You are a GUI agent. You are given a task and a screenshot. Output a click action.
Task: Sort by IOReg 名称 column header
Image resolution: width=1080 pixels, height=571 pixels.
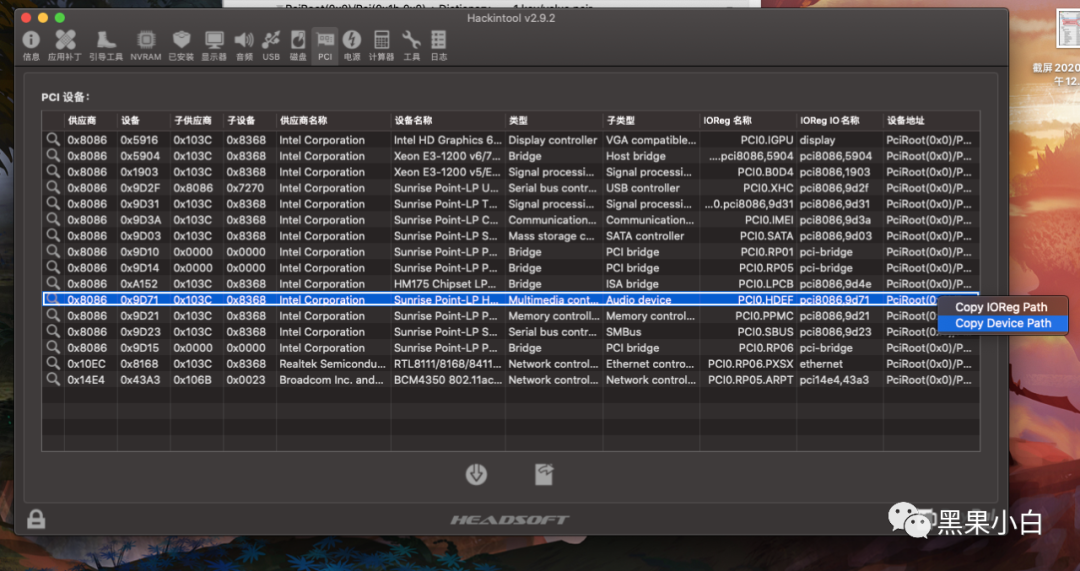(748, 120)
